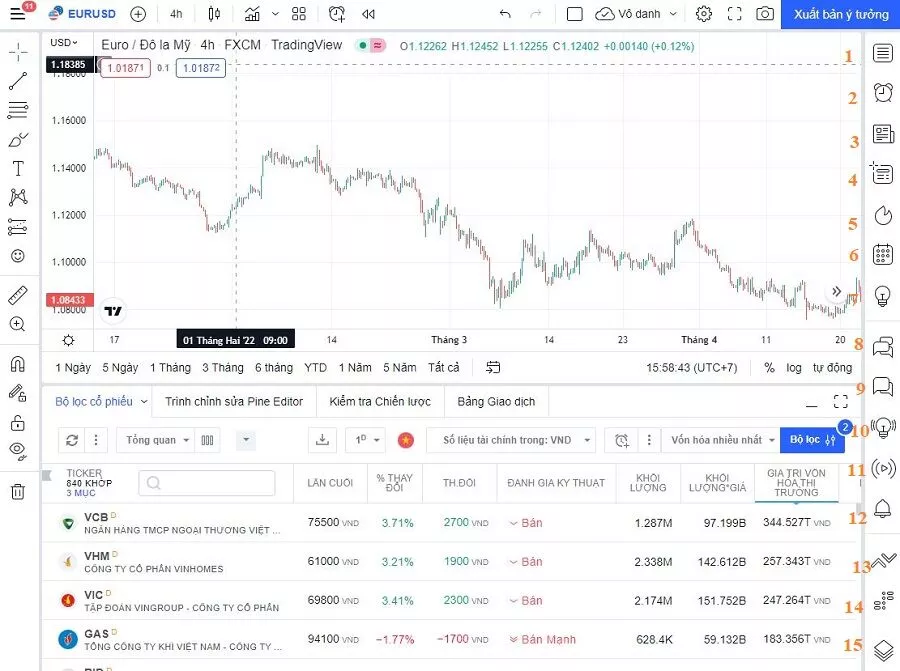Image resolution: width=900 pixels, height=671 pixels.
Task: Toggle magnet mode for drawings
Action: 18,364
